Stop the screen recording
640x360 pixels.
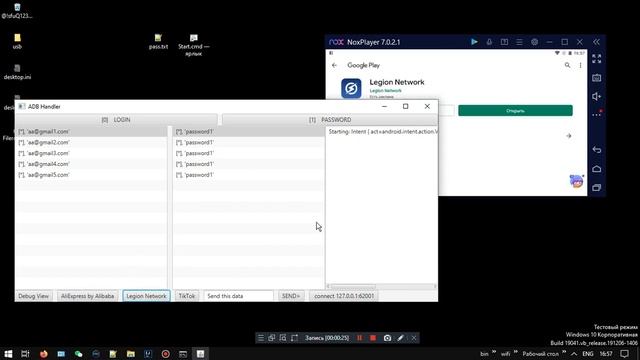pos(373,338)
